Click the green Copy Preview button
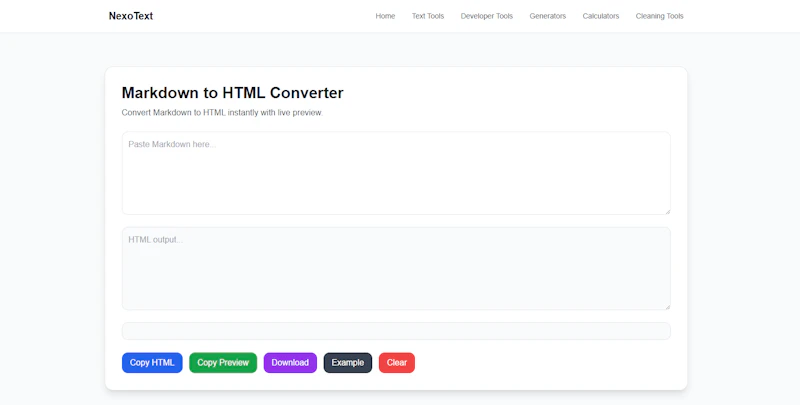 point(223,363)
